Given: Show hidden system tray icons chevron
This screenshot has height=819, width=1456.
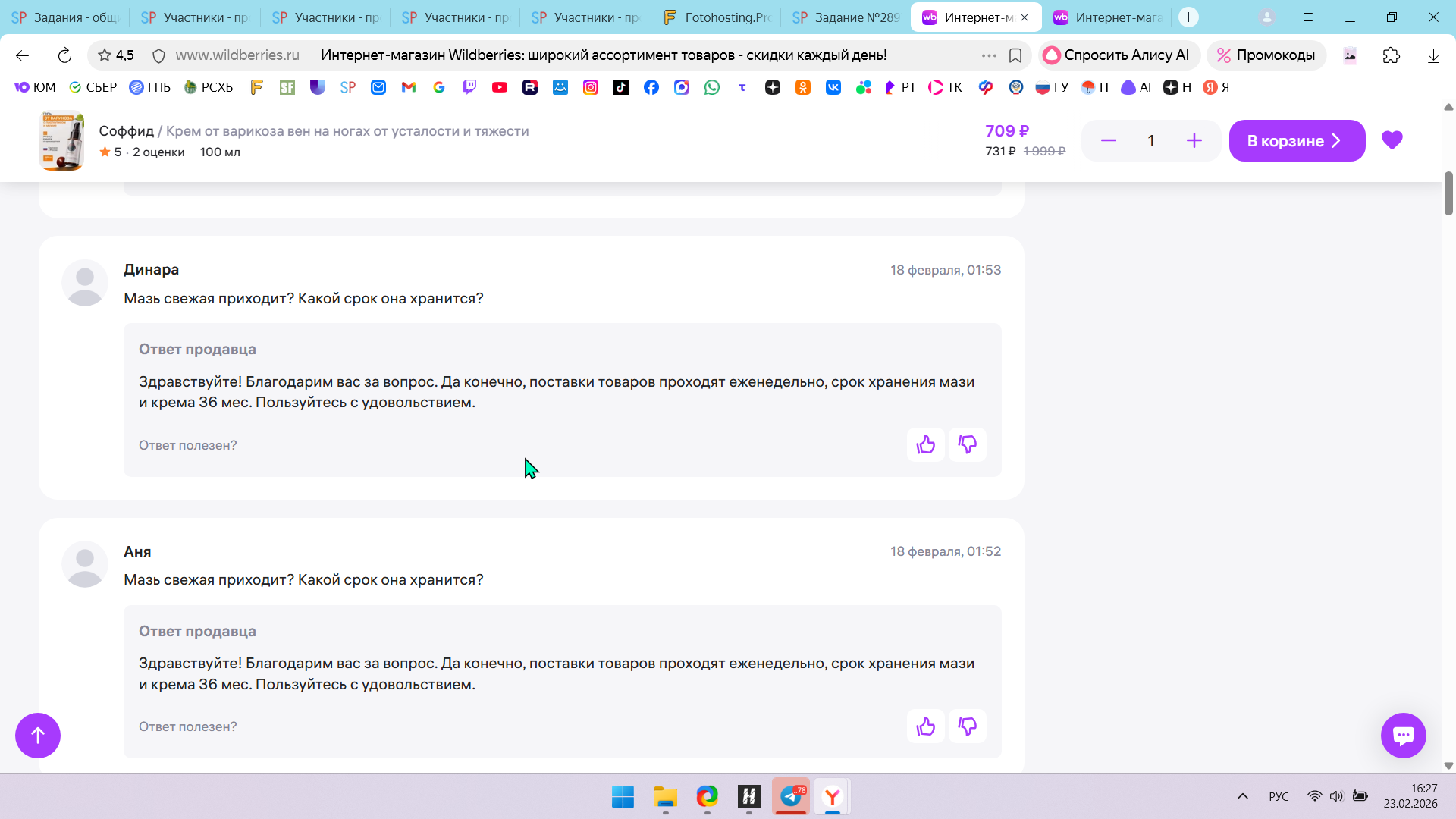Looking at the screenshot, I should click(x=1242, y=796).
